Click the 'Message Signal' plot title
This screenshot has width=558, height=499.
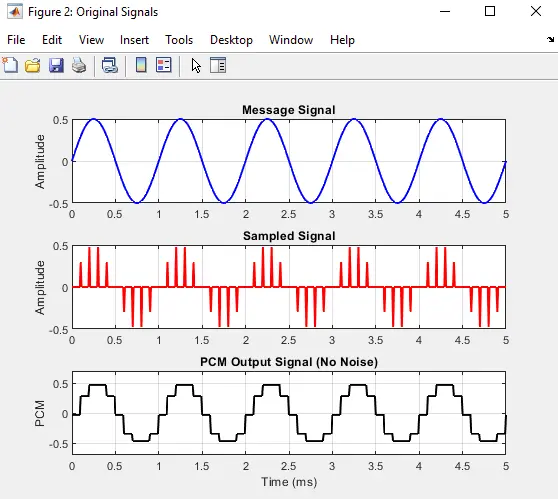pos(289,110)
